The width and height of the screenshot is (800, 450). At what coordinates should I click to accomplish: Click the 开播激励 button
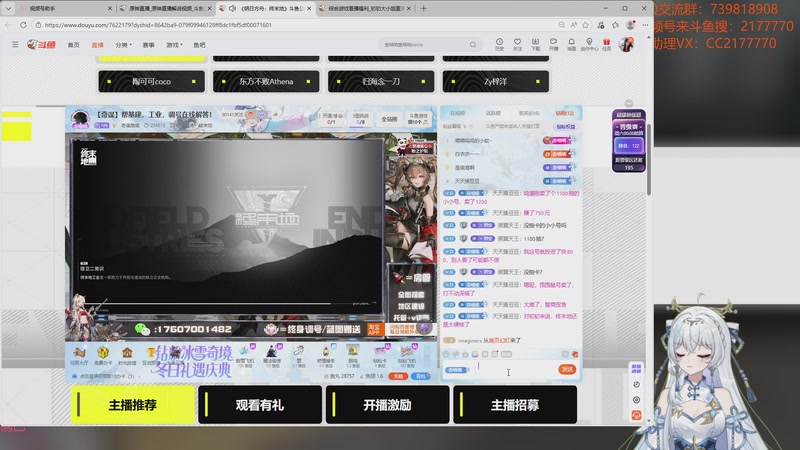coord(388,405)
